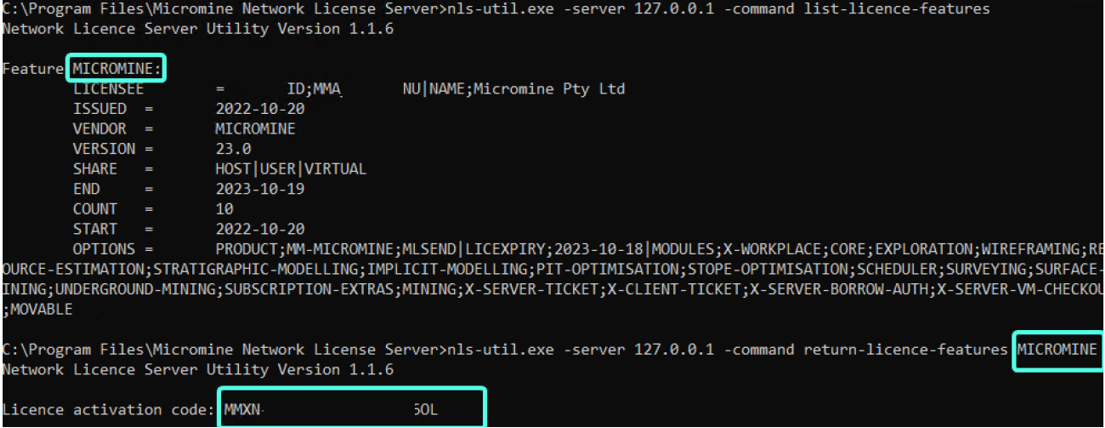Viewport: 1105px width, 428px height.
Task: Click the activation code starting with MMXN
Action: click(x=331, y=410)
